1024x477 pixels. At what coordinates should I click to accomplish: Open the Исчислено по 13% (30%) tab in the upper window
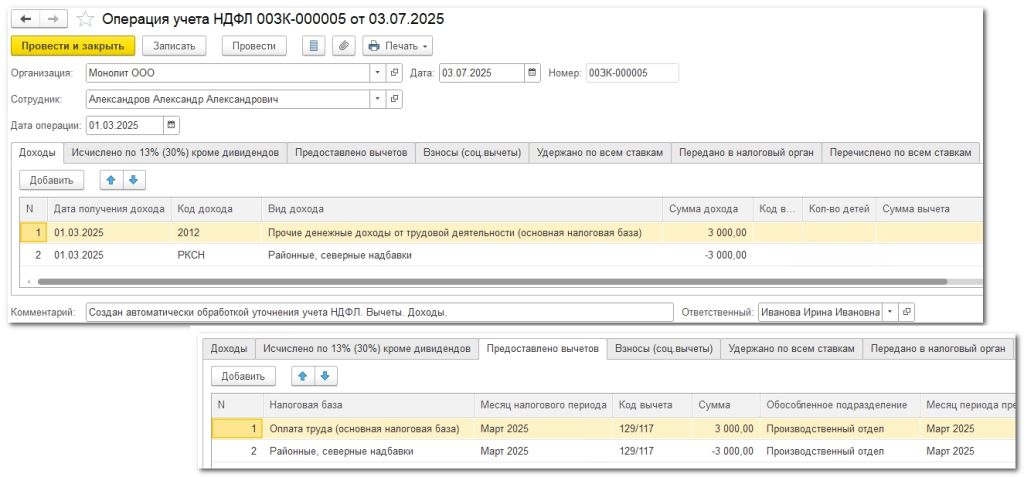175,152
